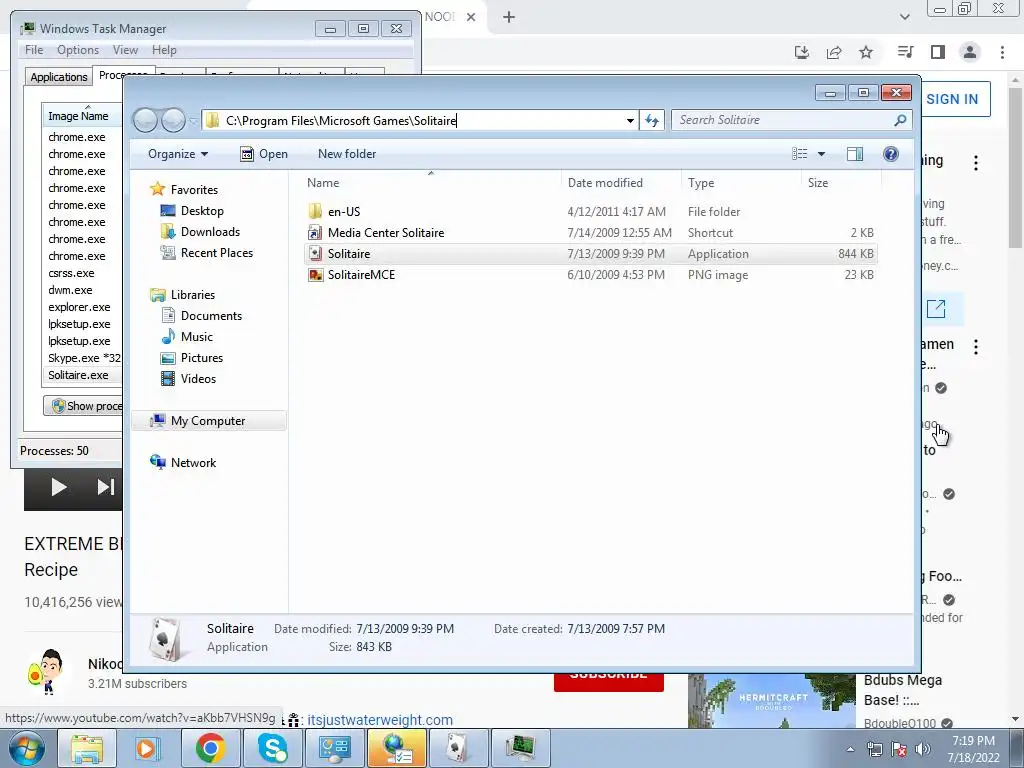
Task: Select the en-US folder
Action: 344,212
